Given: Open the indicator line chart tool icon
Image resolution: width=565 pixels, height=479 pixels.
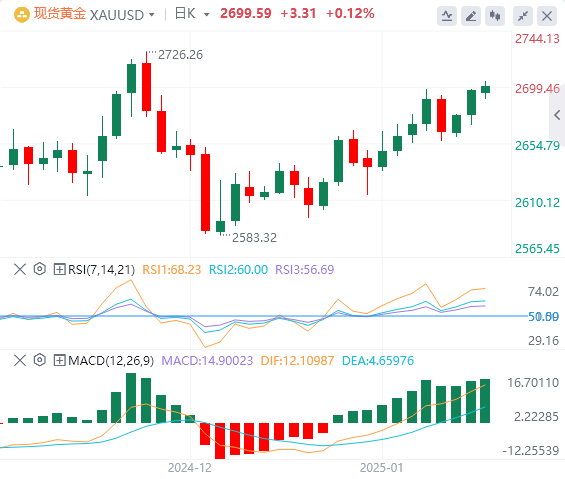Looking at the screenshot, I should (x=447, y=16).
